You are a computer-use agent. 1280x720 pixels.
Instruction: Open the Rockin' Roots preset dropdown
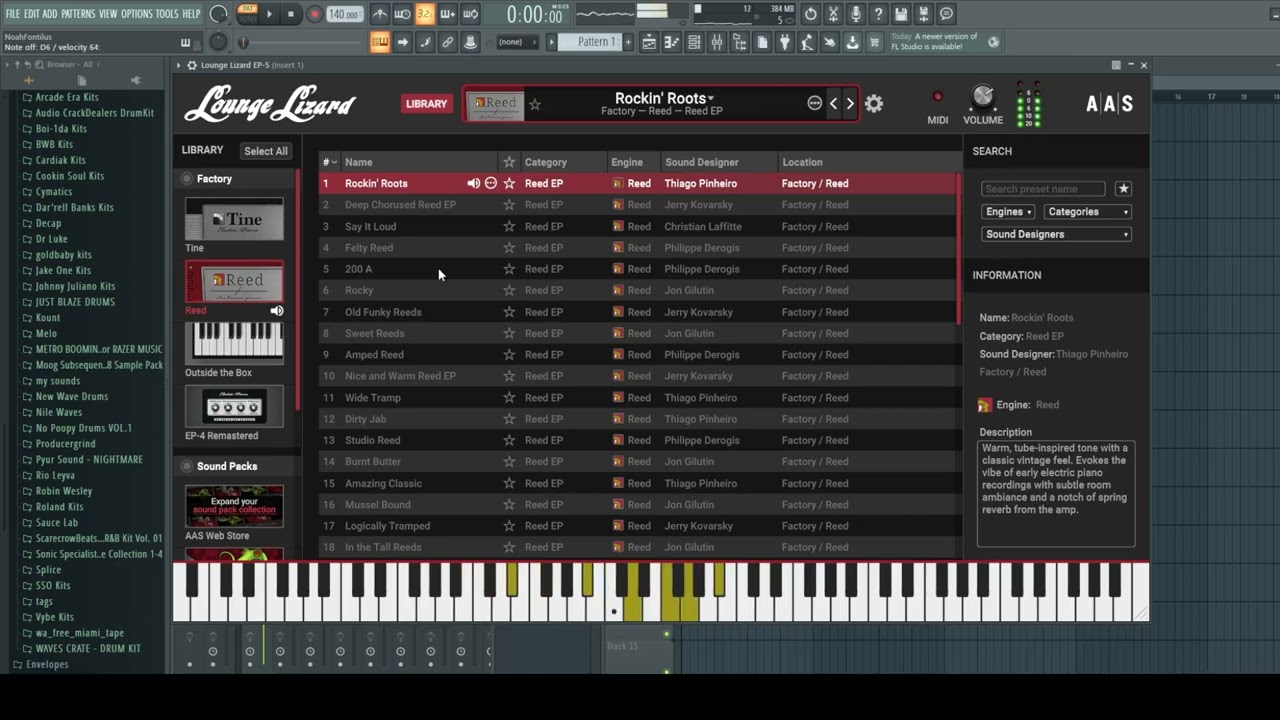point(663,98)
